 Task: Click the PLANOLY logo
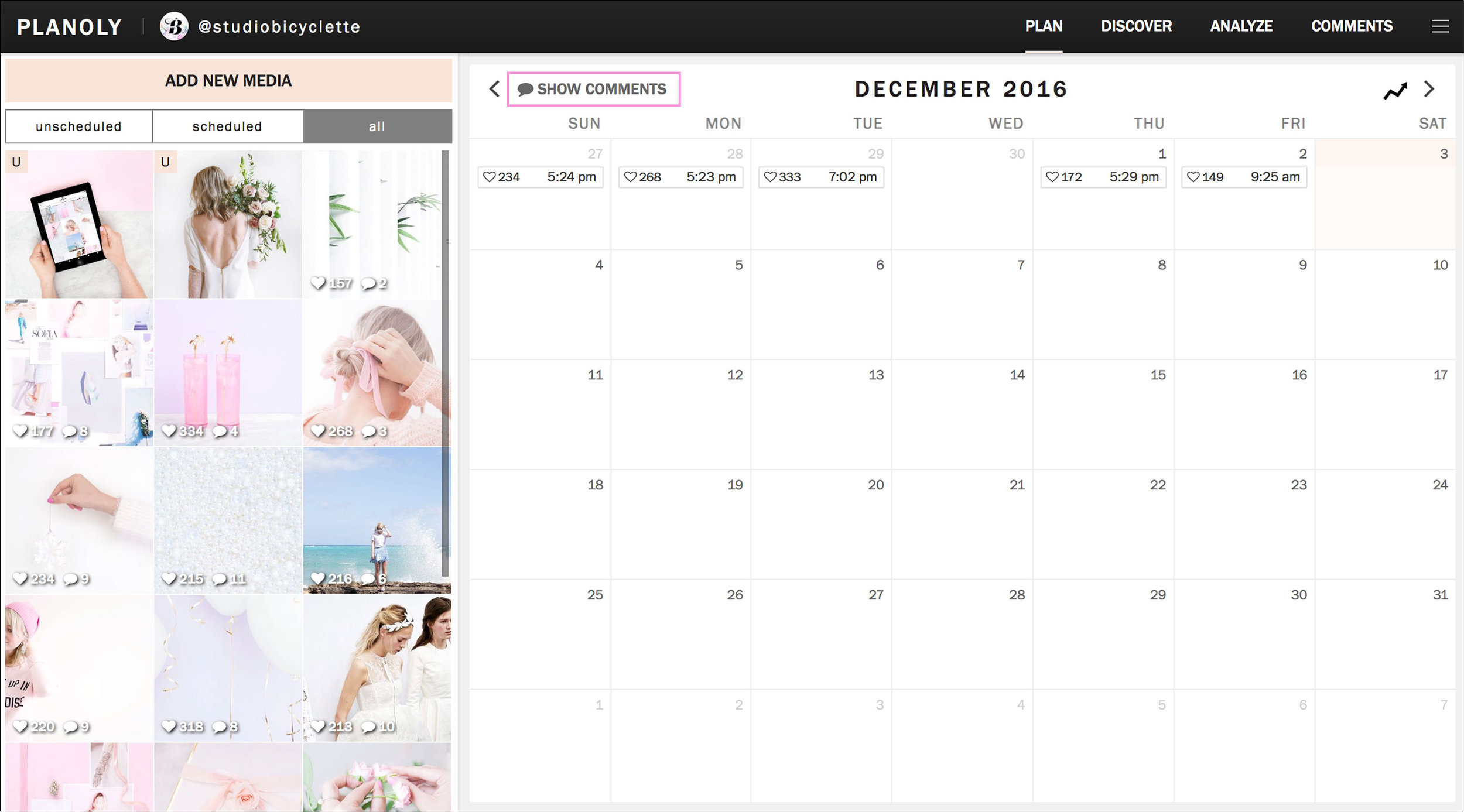[x=69, y=27]
